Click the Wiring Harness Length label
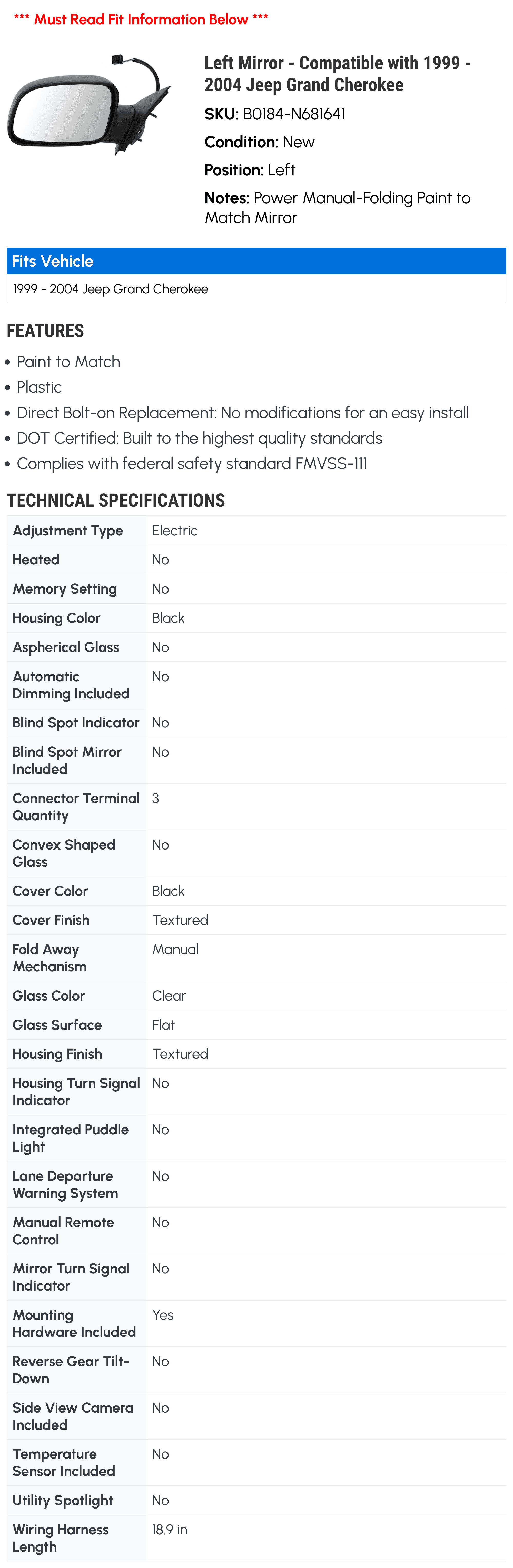 [x=61, y=1538]
